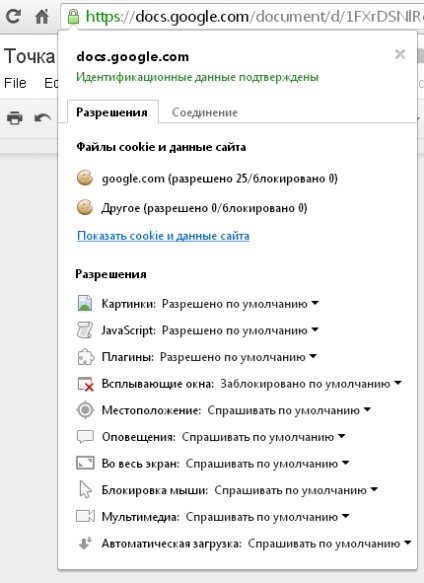Click the Другое cookies entry text
This screenshot has height=583, width=424.
205,208
